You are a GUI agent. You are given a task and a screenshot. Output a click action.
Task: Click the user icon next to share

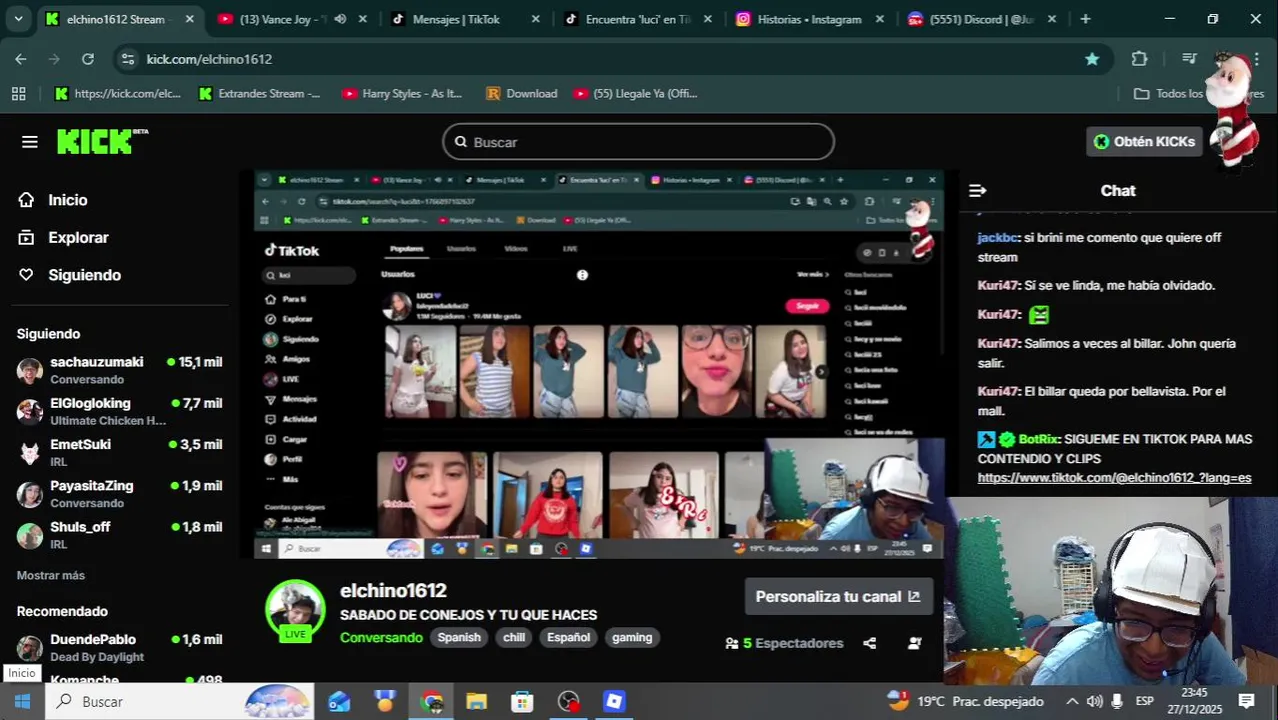pos(914,643)
